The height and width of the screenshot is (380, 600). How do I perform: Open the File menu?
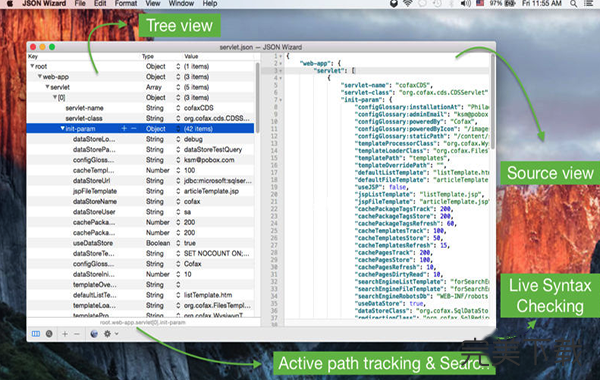click(x=80, y=3)
